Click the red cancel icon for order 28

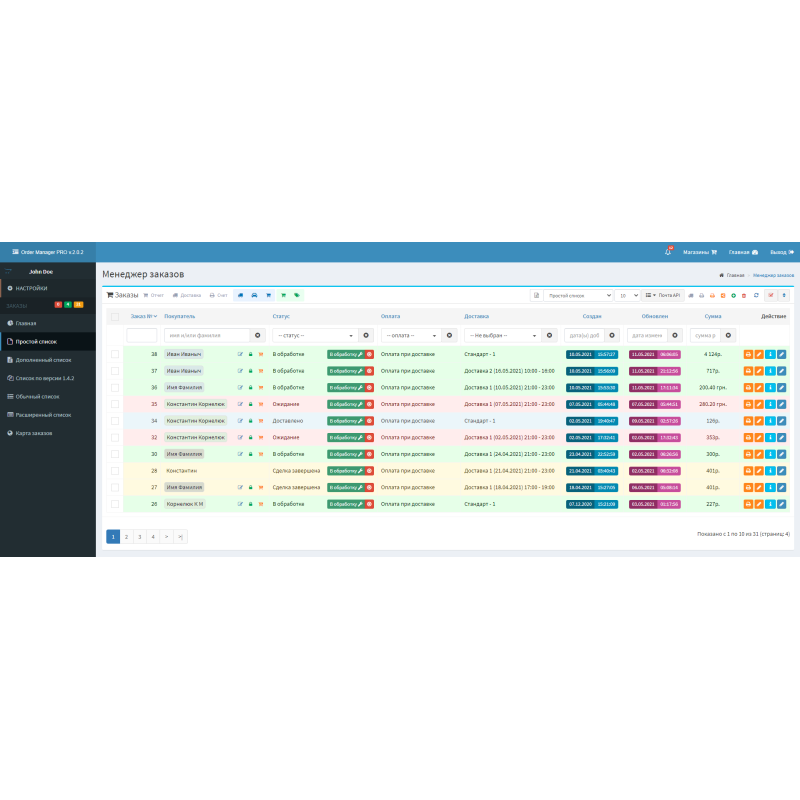pyautogui.click(x=369, y=471)
